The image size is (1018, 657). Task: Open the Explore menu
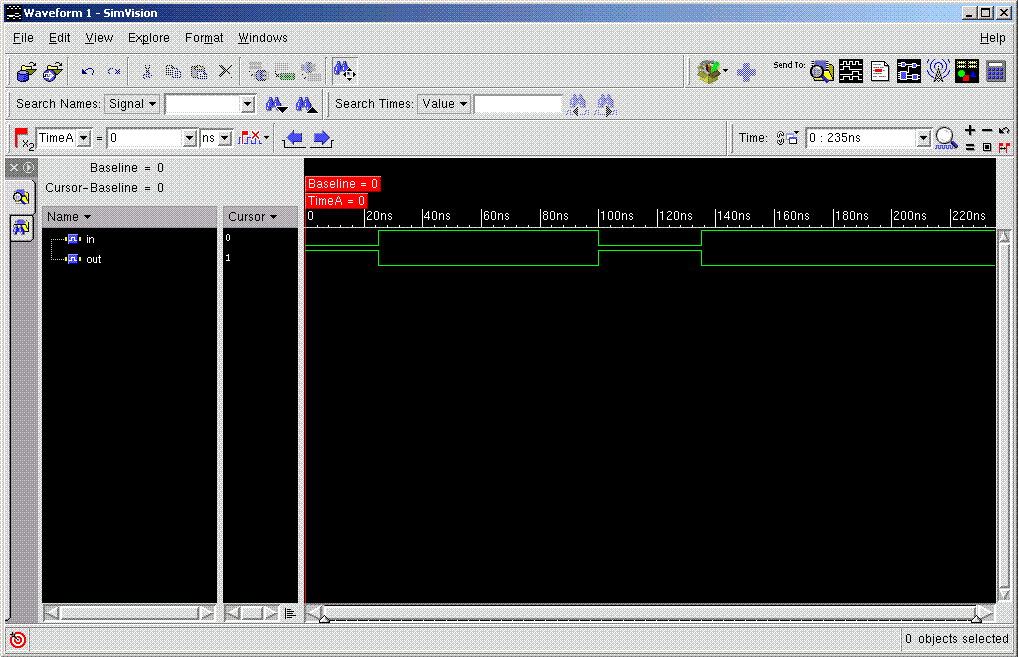click(x=149, y=38)
